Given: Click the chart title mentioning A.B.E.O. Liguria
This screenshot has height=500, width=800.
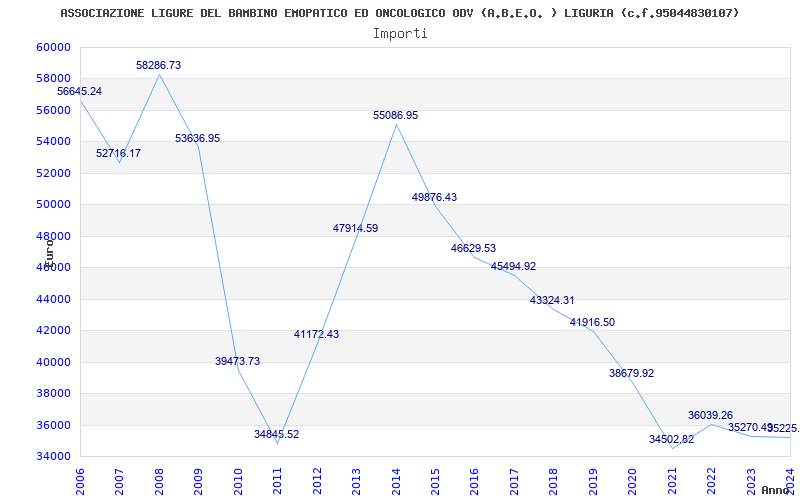Looking at the screenshot, I should tap(399, 13).
